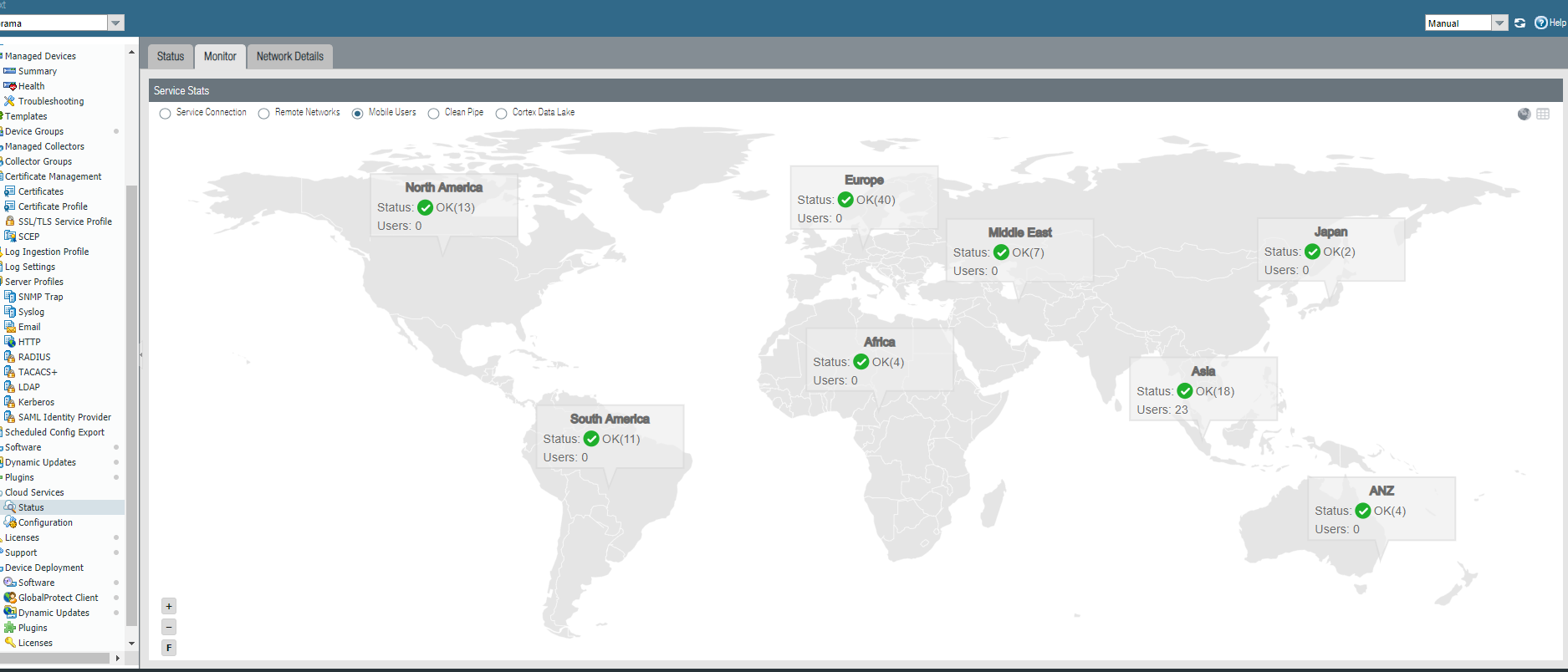Select the Cortex Data Lake radio button

[x=501, y=114]
